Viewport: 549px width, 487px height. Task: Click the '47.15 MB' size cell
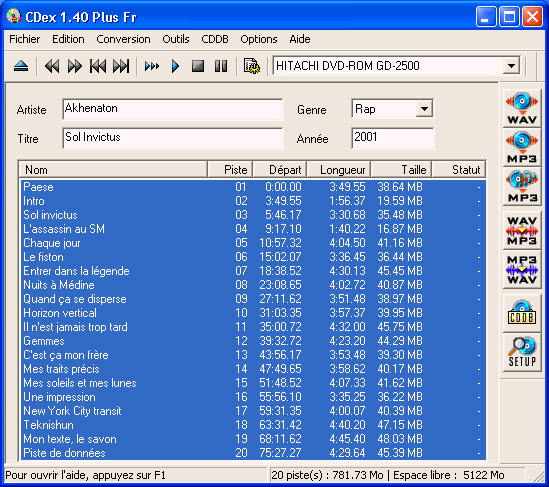[400, 425]
